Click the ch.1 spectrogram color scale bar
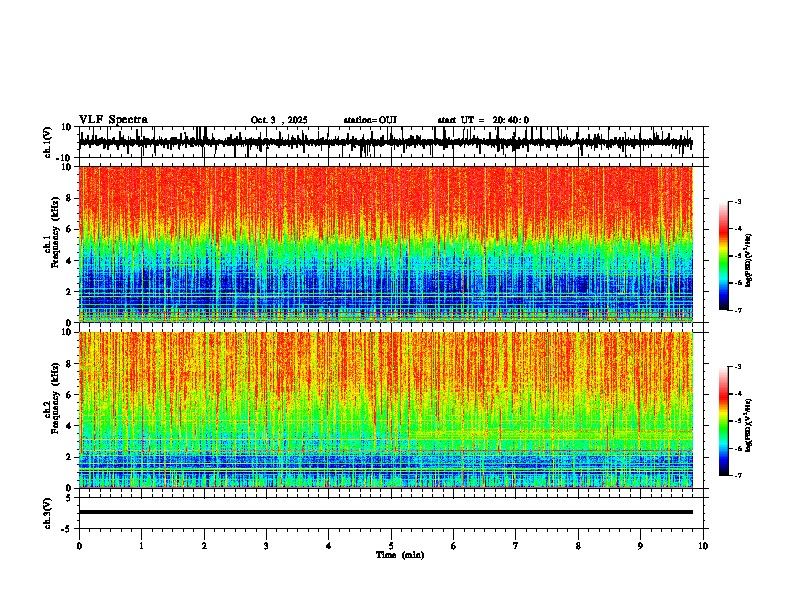Viewport: 792px width, 612px height. [x=723, y=256]
